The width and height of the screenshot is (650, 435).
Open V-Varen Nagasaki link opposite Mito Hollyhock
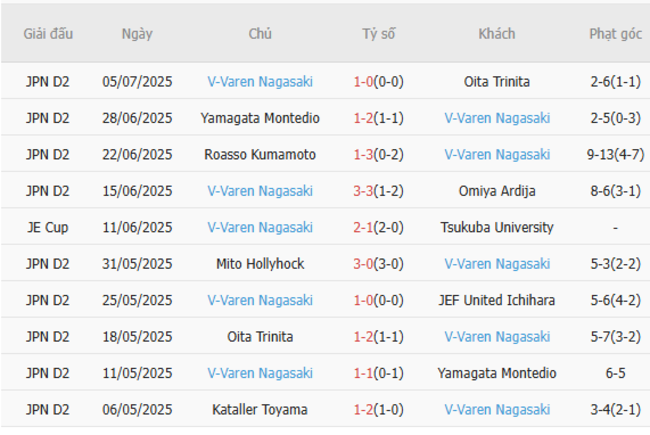tap(497, 264)
